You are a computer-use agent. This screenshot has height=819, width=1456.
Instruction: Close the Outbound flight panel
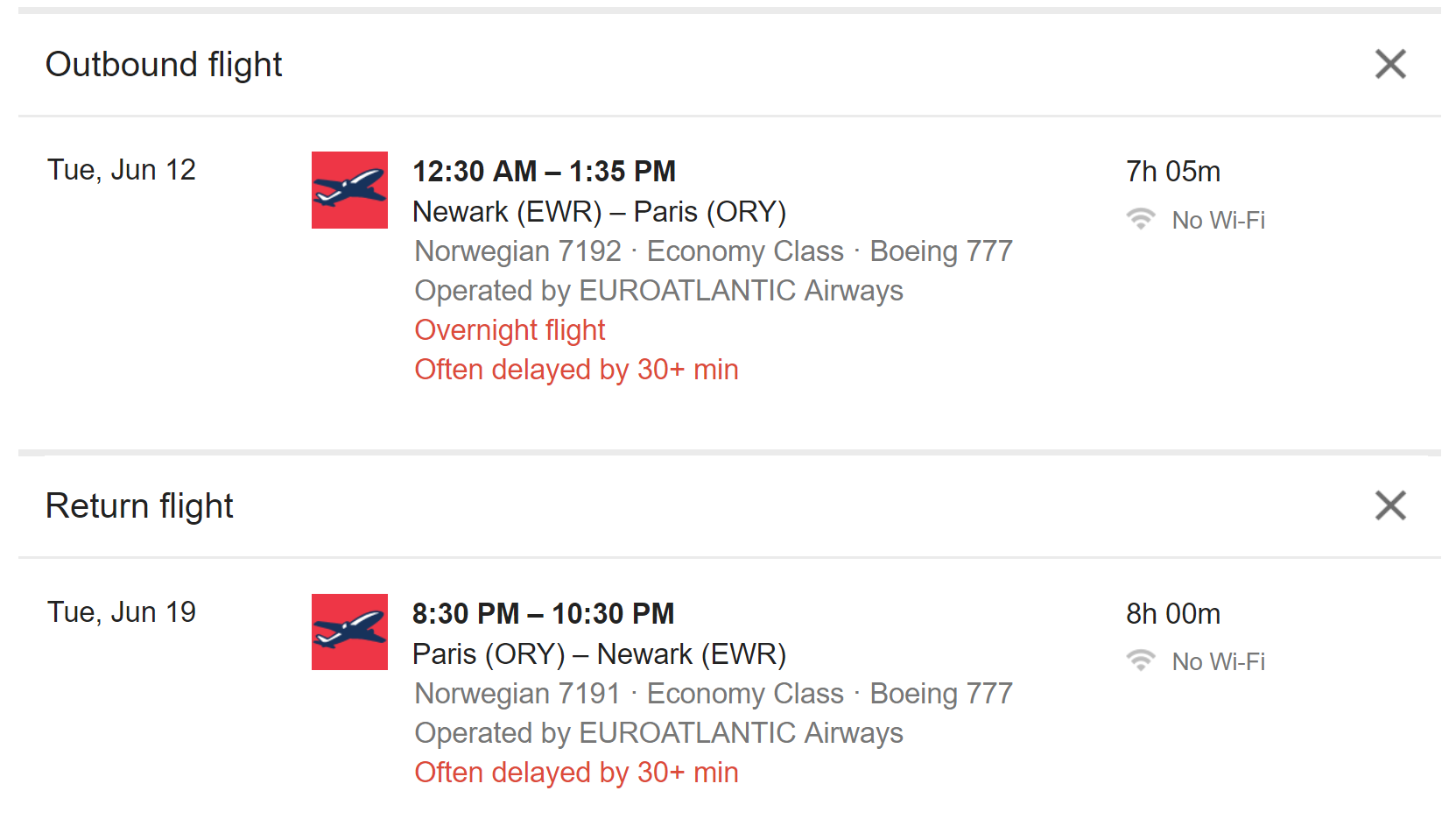click(1389, 64)
